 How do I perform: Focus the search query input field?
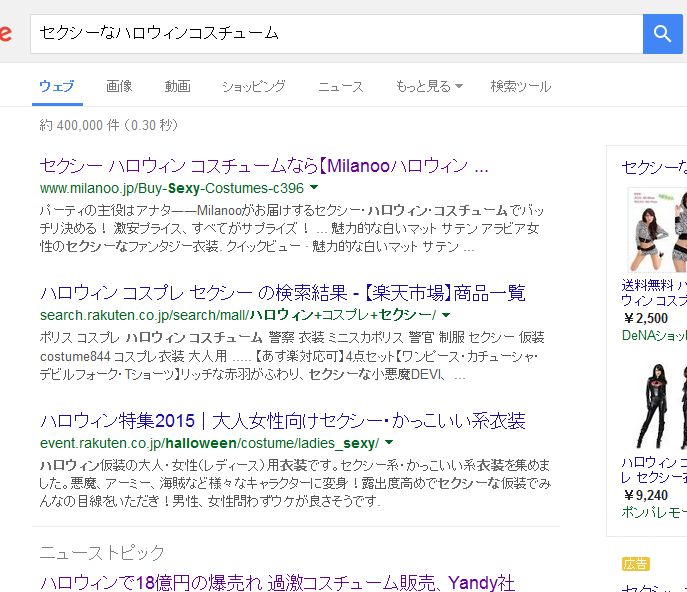[336, 34]
